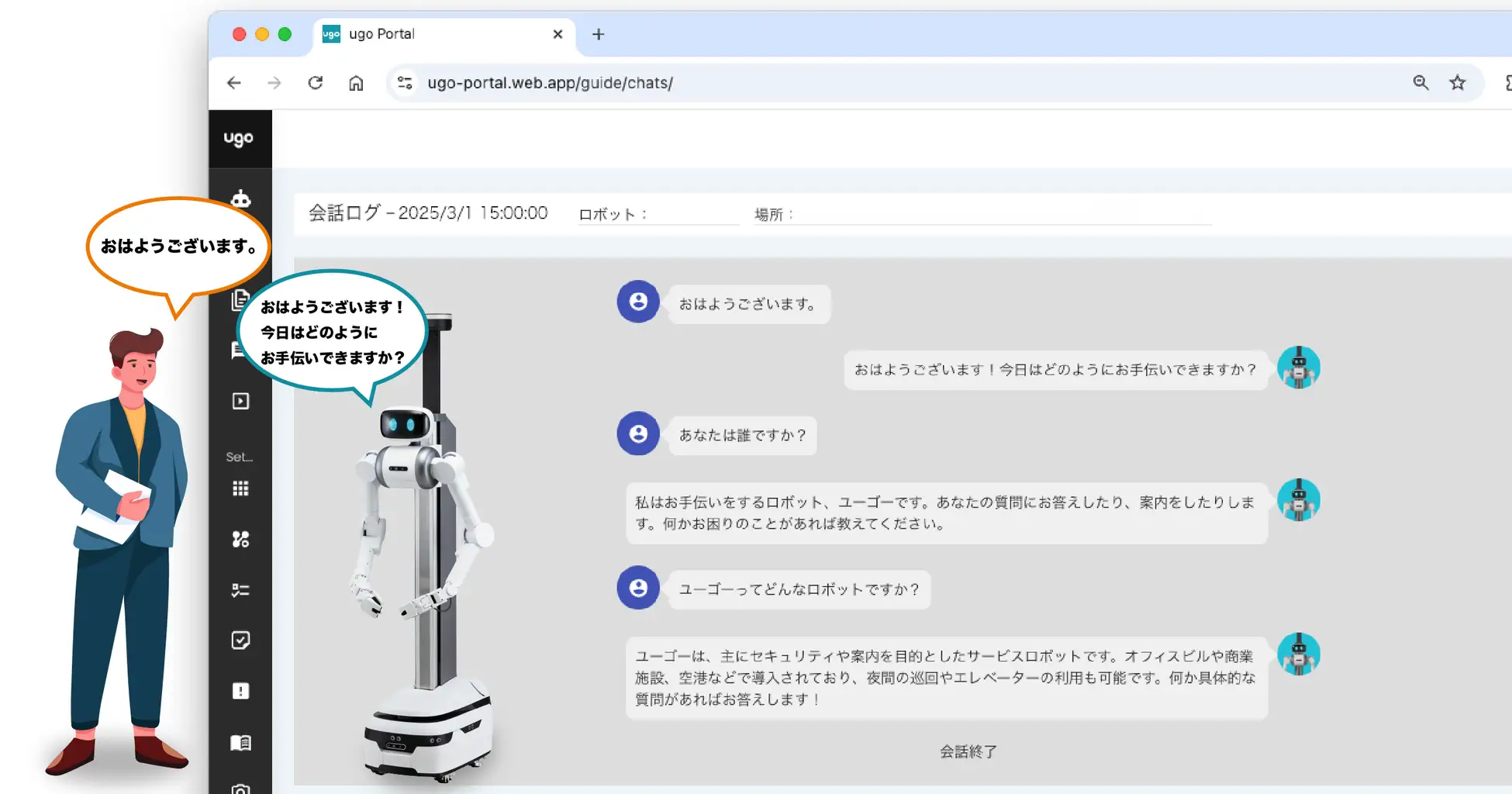This screenshot has width=1512, height=794.
Task: Open the apps grid icon in the sidebar
Action: [240, 488]
